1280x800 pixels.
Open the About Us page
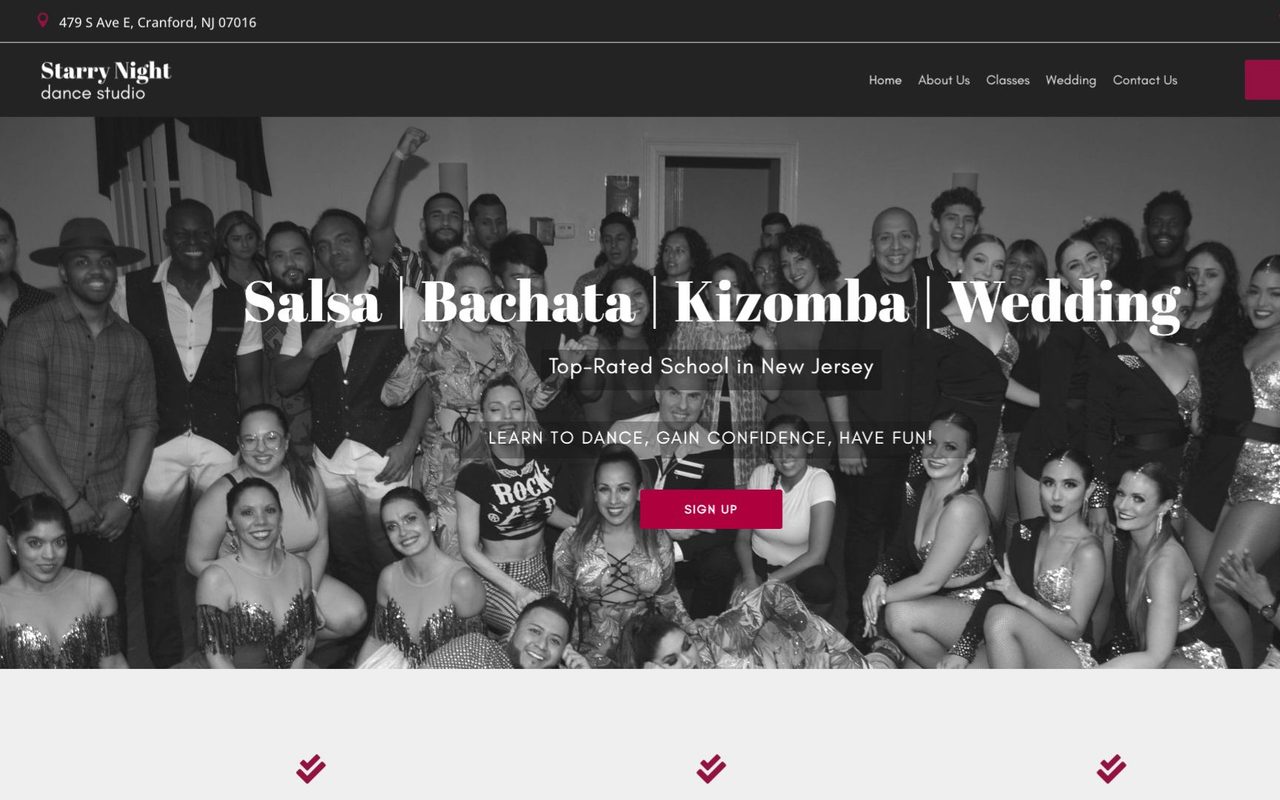[x=944, y=80]
